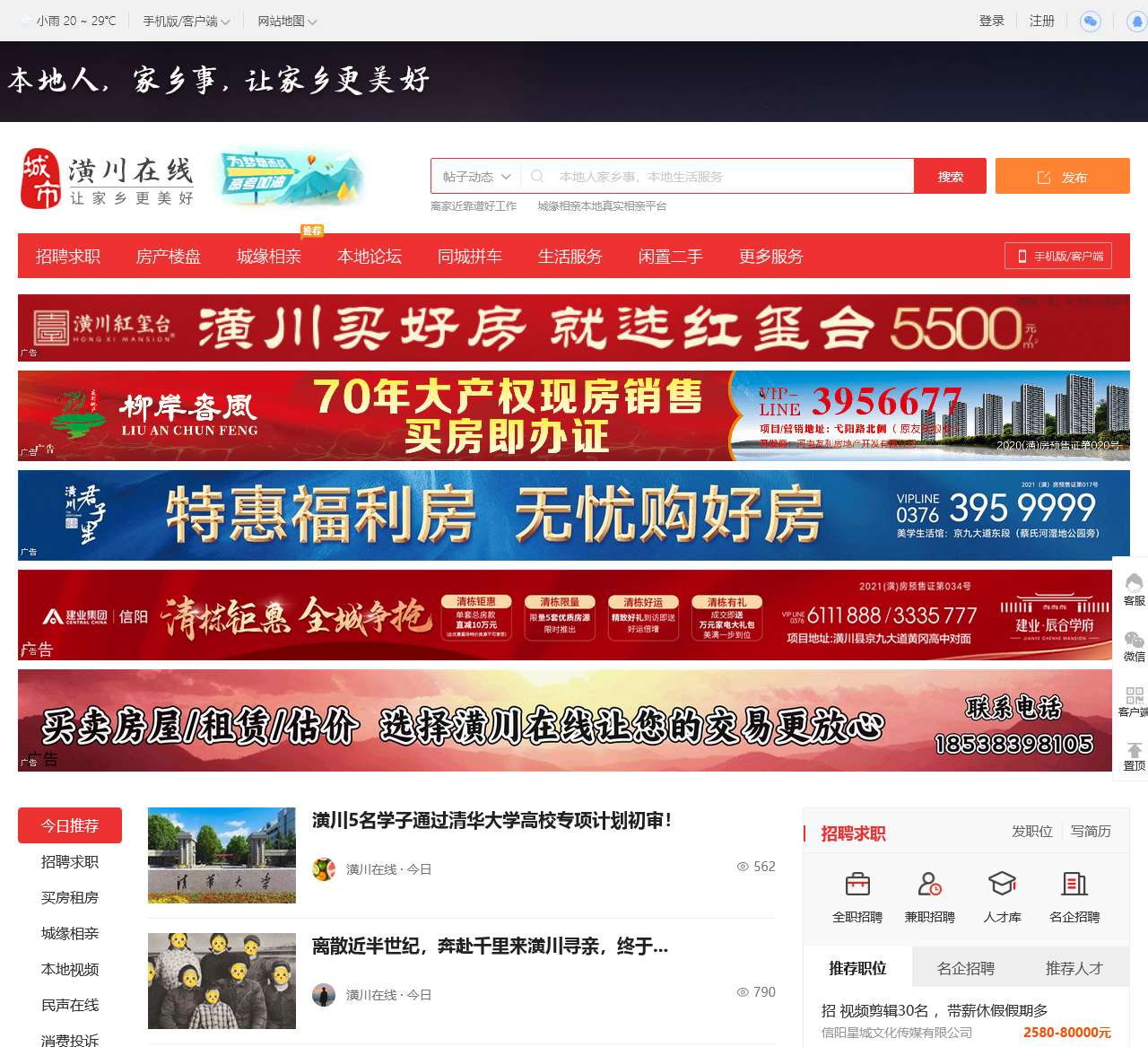
Task: Click the WeChat icon in top bar
Action: (1091, 21)
